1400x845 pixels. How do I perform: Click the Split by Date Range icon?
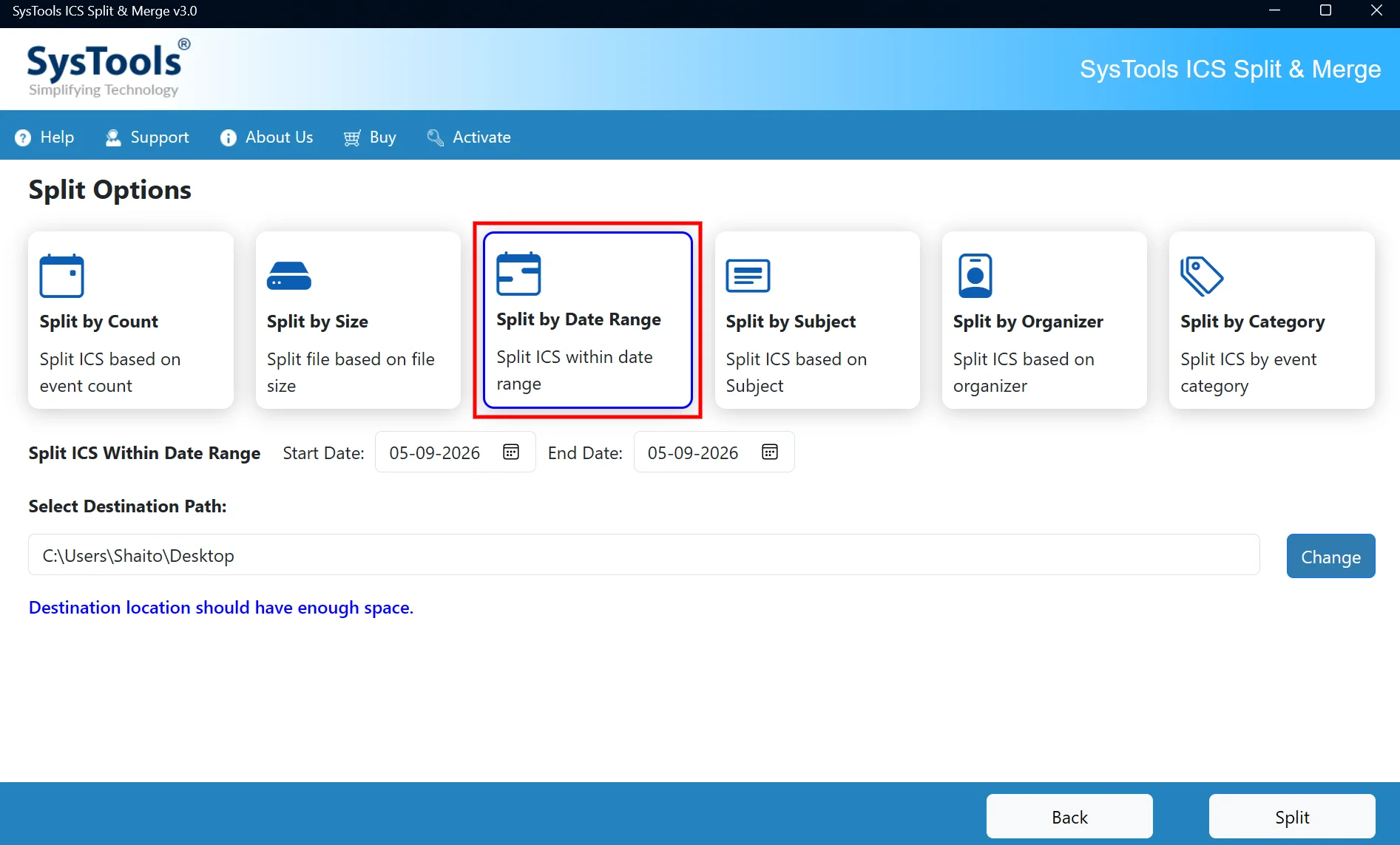coord(518,274)
